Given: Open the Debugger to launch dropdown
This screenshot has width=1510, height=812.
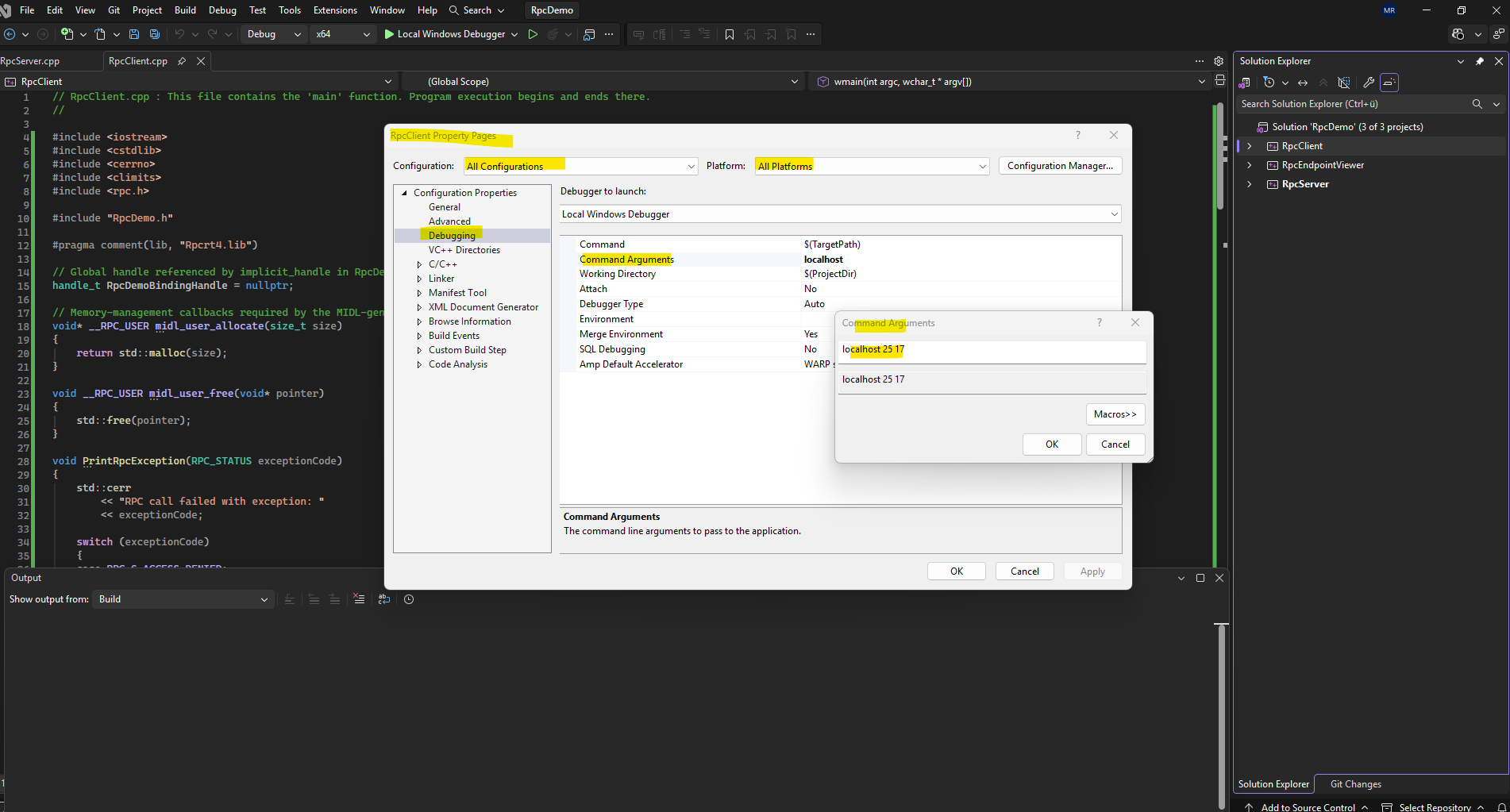Looking at the screenshot, I should [841, 214].
